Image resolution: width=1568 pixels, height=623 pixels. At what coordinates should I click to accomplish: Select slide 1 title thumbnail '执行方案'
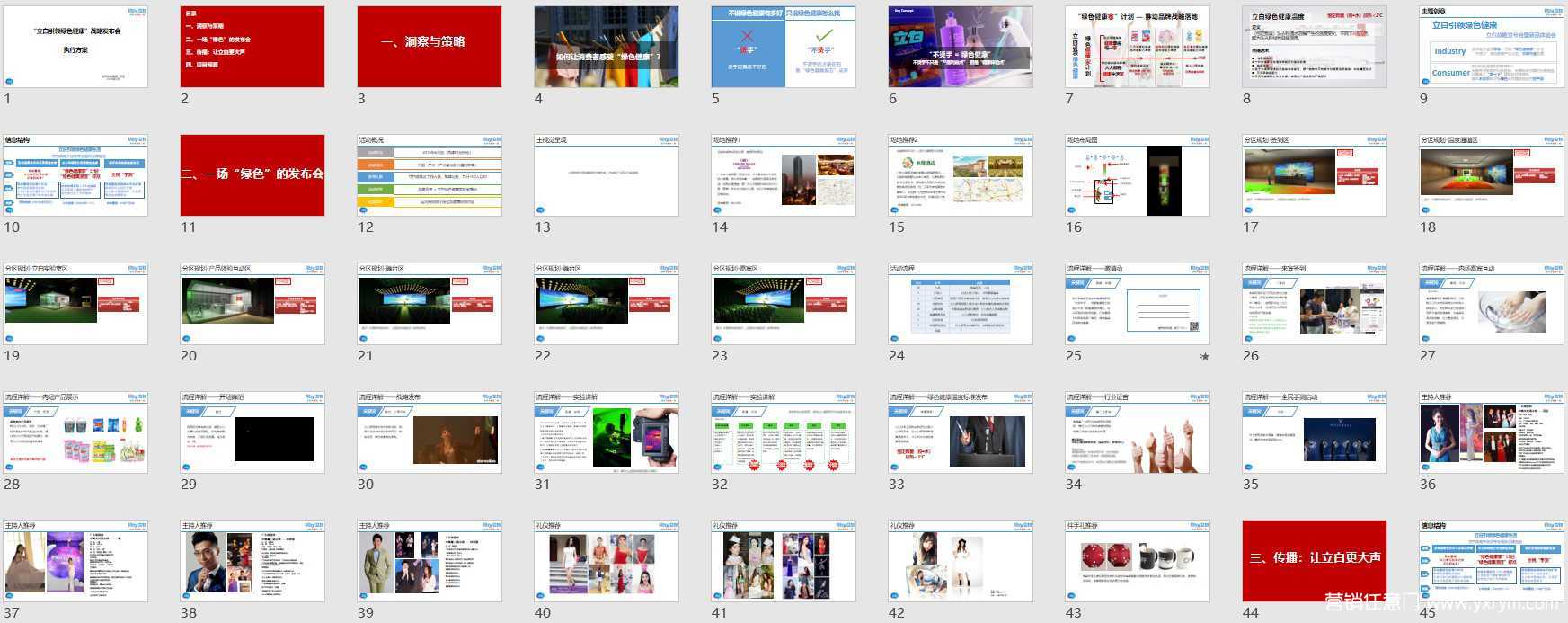point(75,47)
